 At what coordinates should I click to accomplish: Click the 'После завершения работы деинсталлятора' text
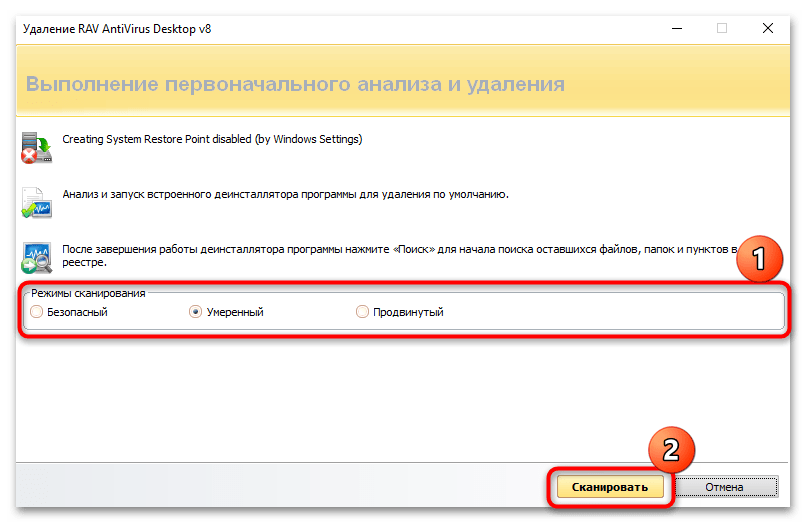pyautogui.click(x=400, y=256)
